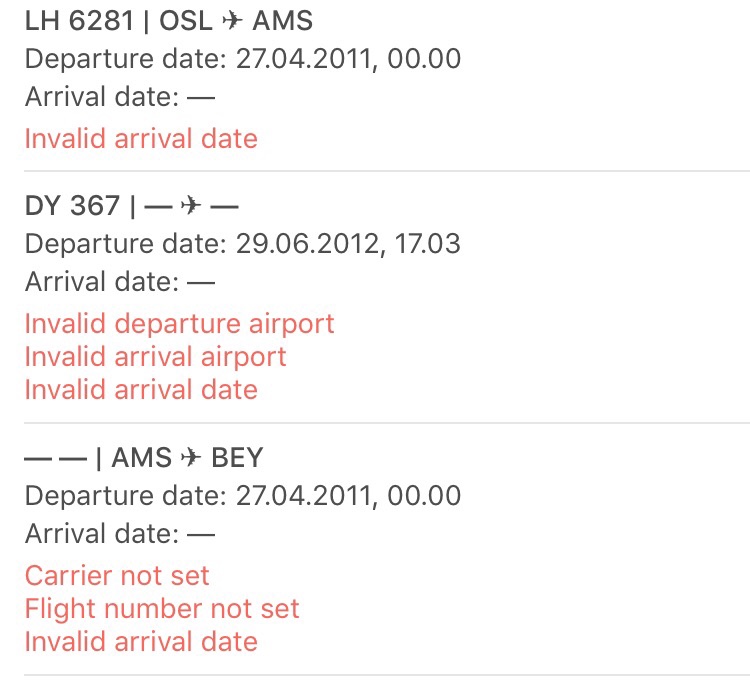Click the OSL origin airport code
Viewport: 750px width, 690px height.
pos(186,21)
